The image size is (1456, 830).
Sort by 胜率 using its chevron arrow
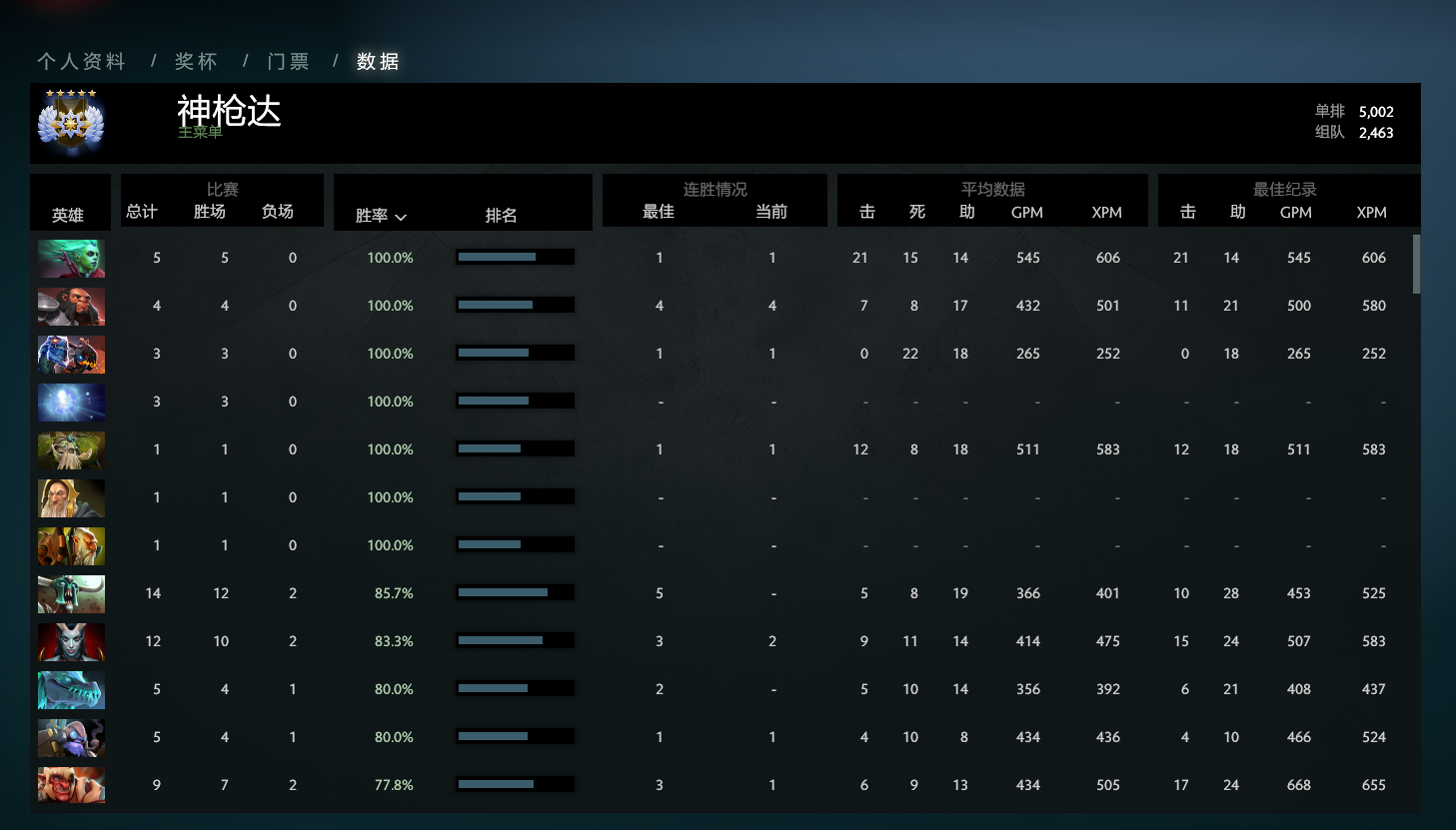(x=401, y=217)
